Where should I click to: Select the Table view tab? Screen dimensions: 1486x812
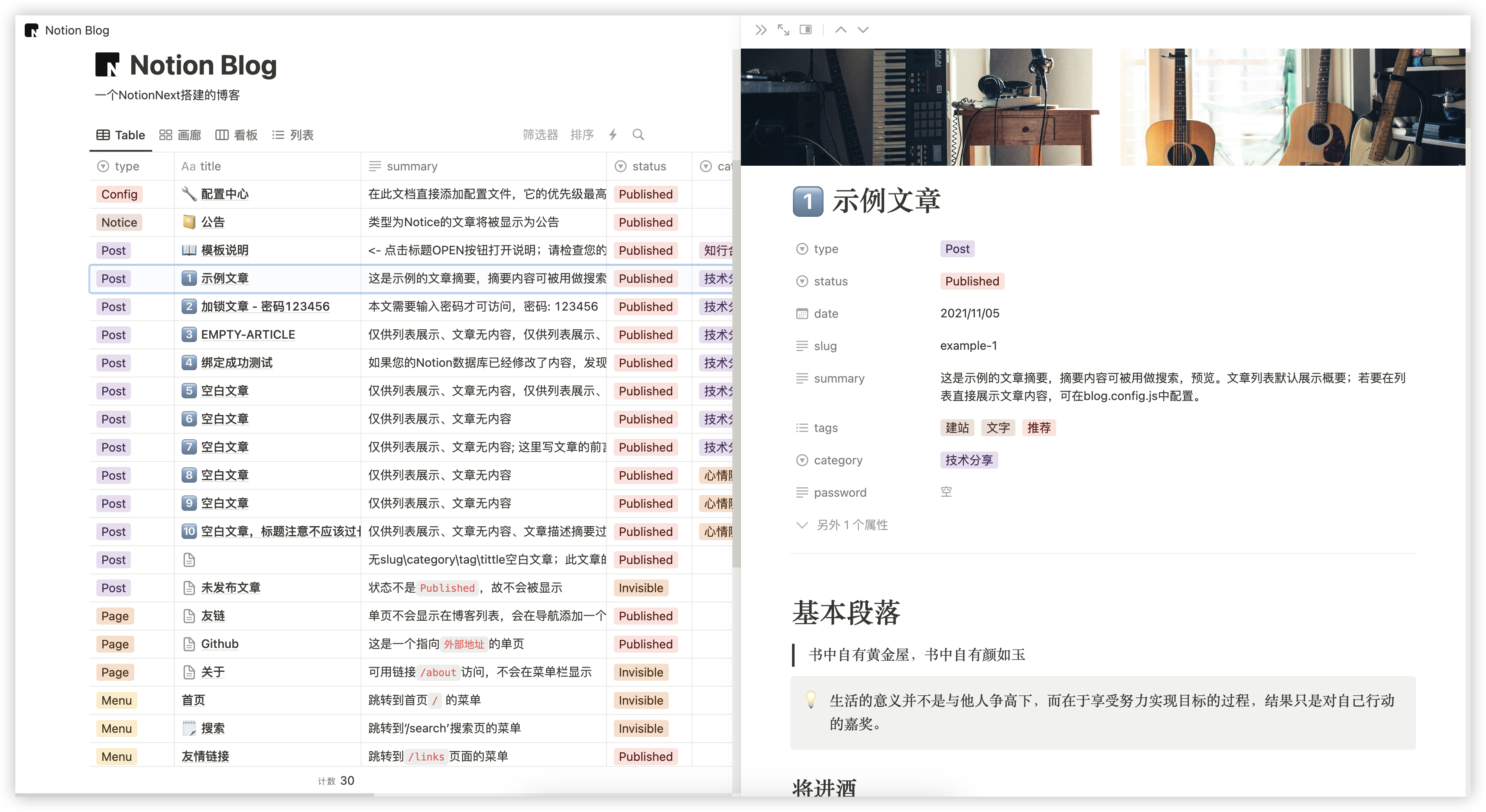click(x=121, y=135)
